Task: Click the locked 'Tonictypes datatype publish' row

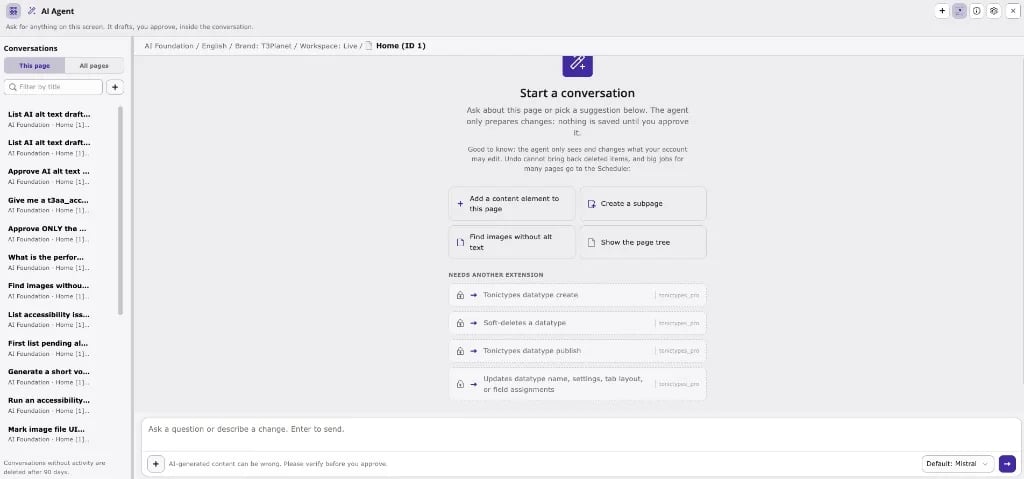Action: (577, 351)
